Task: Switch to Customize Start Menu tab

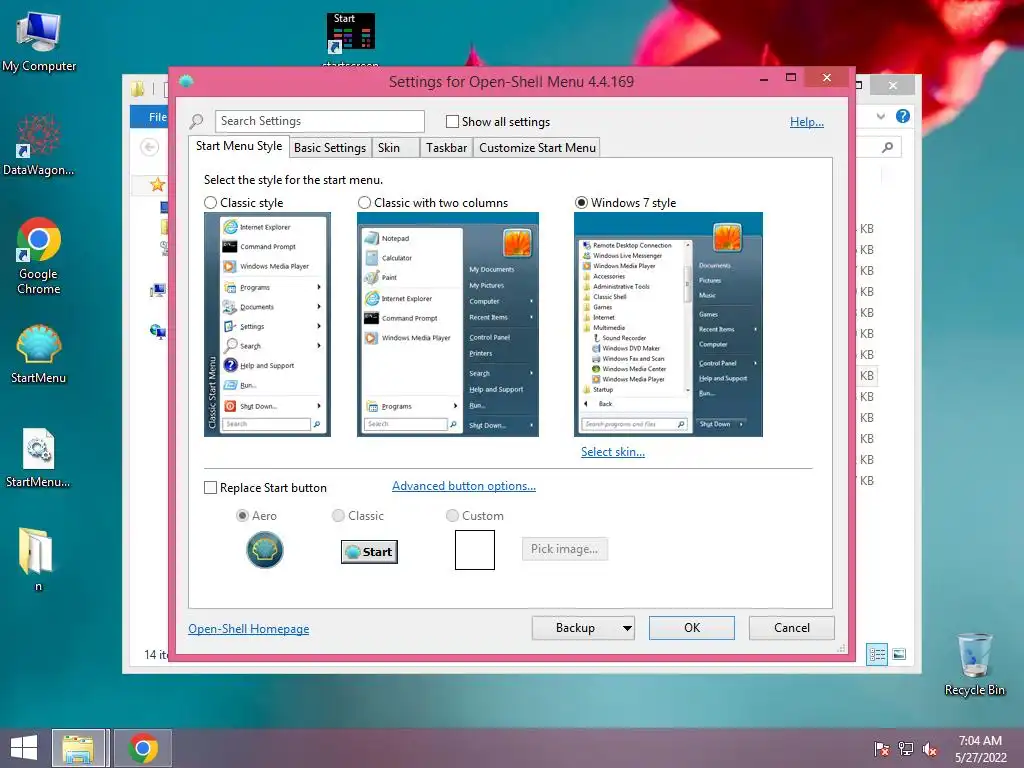Action: click(x=537, y=148)
